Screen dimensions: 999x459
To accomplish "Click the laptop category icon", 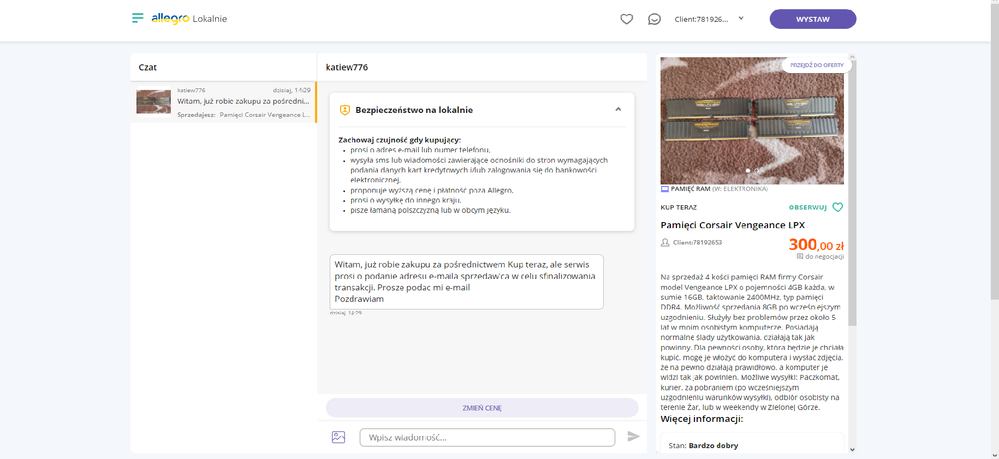I will tap(665, 189).
